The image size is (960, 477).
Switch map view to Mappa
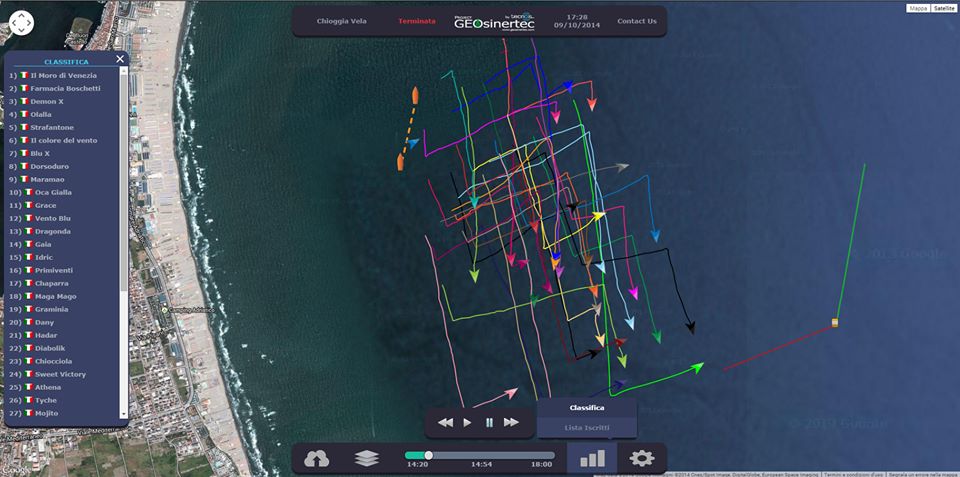[x=917, y=8]
